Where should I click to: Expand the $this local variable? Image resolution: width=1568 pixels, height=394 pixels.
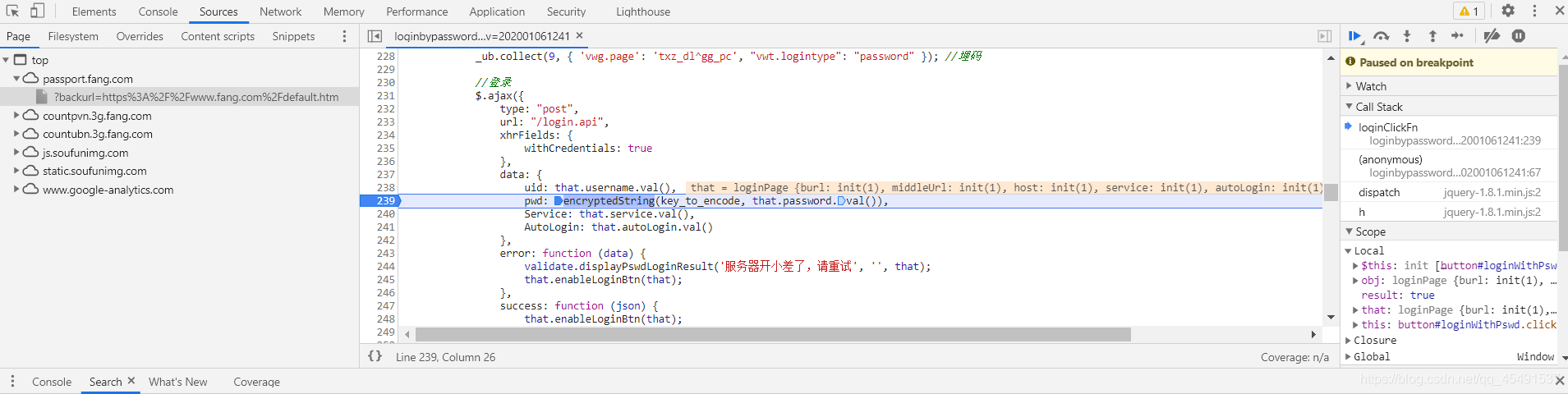tap(1355, 266)
